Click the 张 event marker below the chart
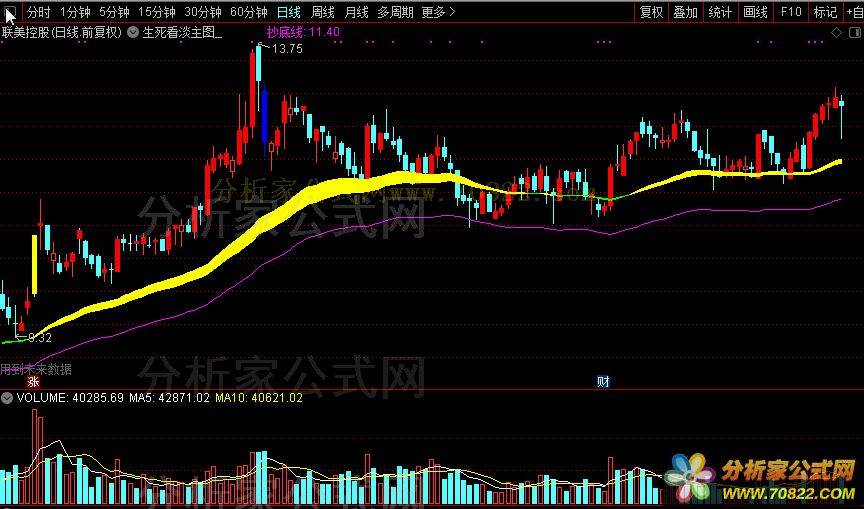This screenshot has height=509, width=864. (x=34, y=382)
